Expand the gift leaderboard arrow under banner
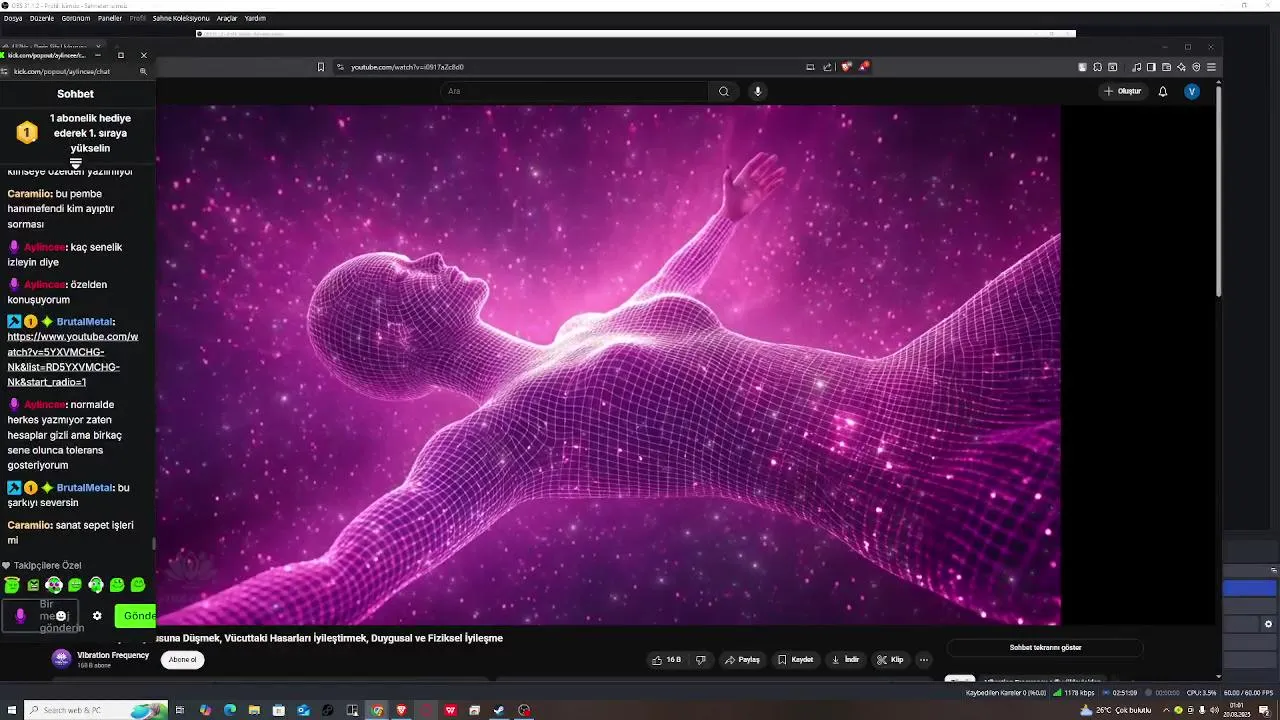The width and height of the screenshot is (1280, 720). point(75,163)
